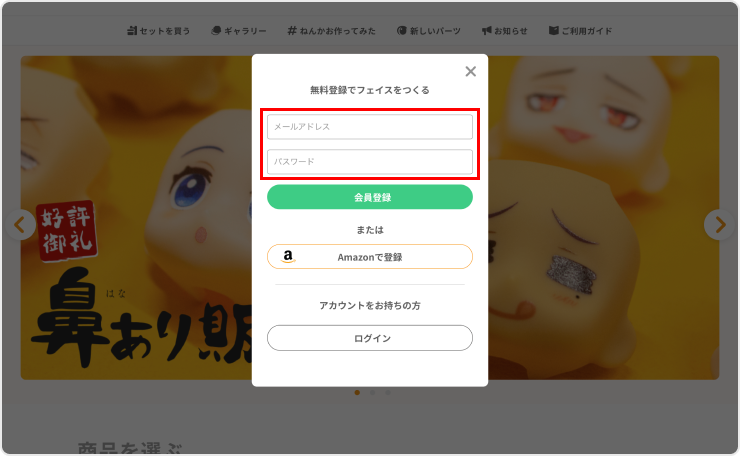Click the お知らせ megaphone icon
The image size is (740, 456).
[486, 31]
